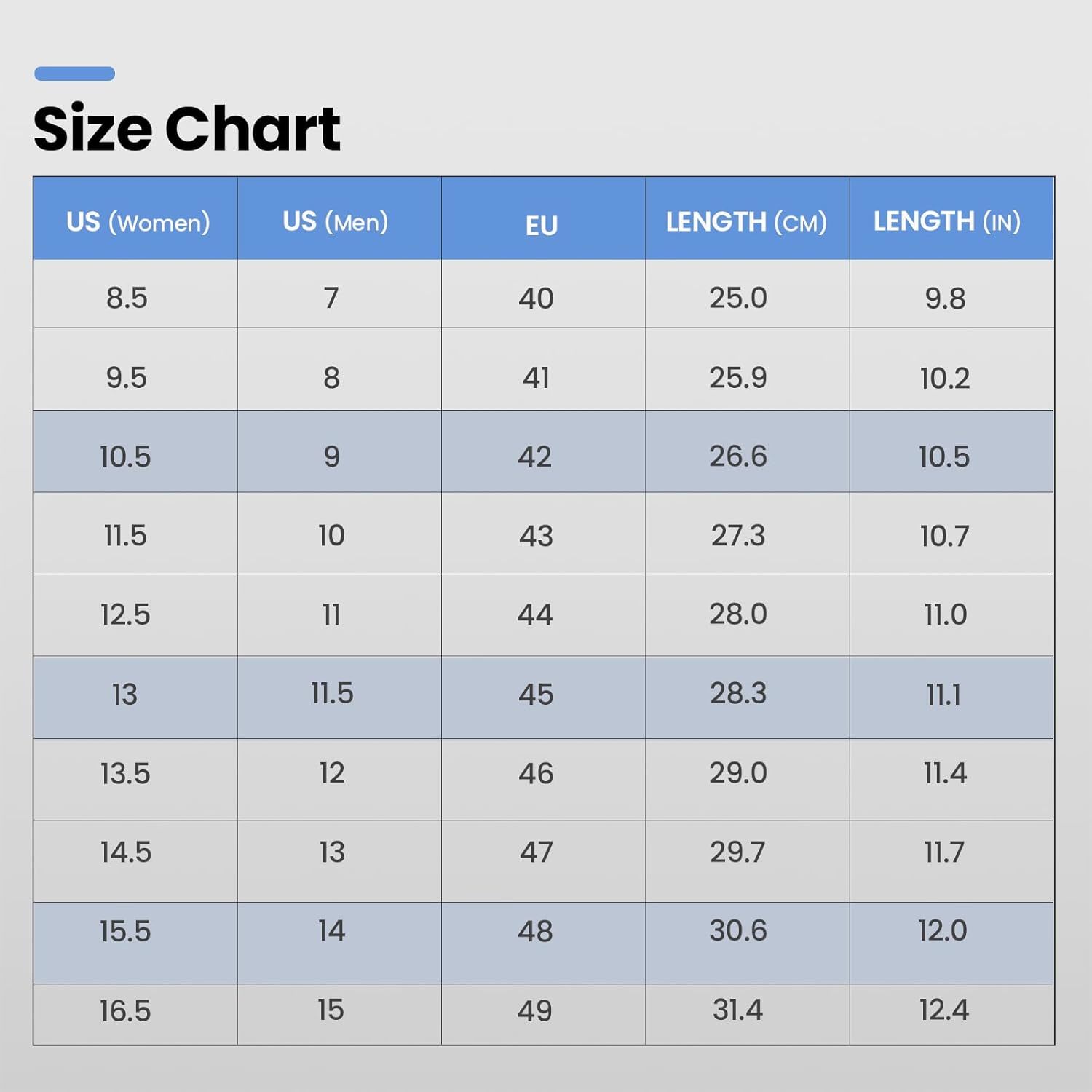Click the LENGTH (CM) column header
This screenshot has height=1092, width=1092.
[748, 218]
